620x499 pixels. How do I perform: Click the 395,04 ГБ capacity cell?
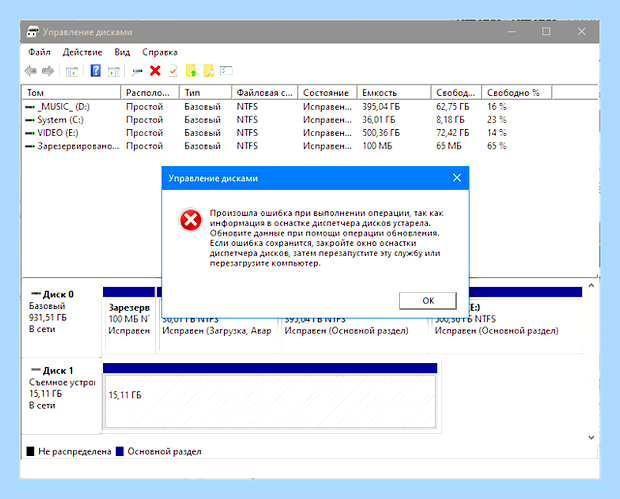[x=381, y=107]
